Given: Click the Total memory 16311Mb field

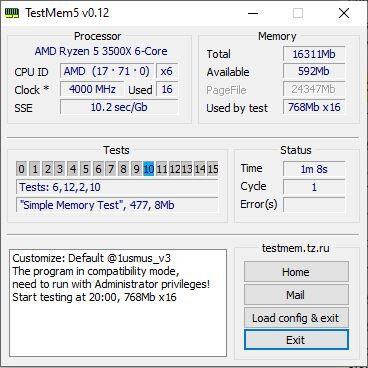Looking at the screenshot, I should 314,54.
